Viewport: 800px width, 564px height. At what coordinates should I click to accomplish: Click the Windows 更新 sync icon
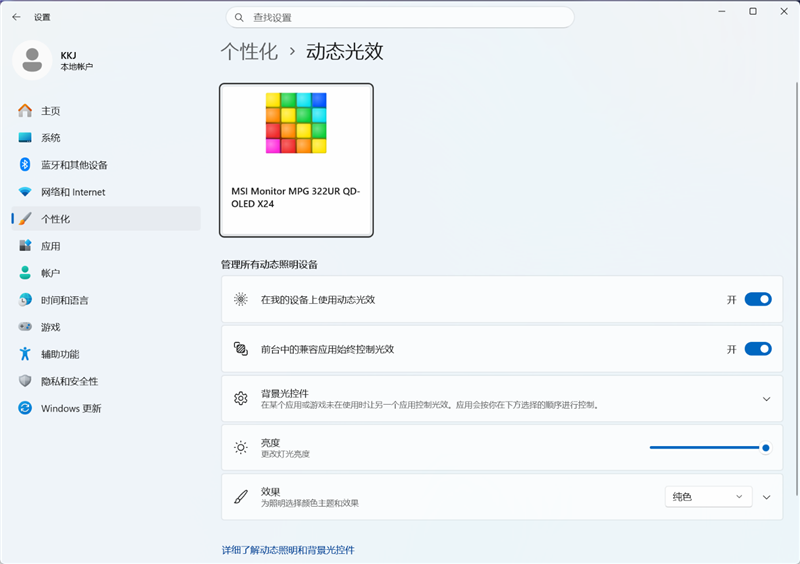coord(25,408)
